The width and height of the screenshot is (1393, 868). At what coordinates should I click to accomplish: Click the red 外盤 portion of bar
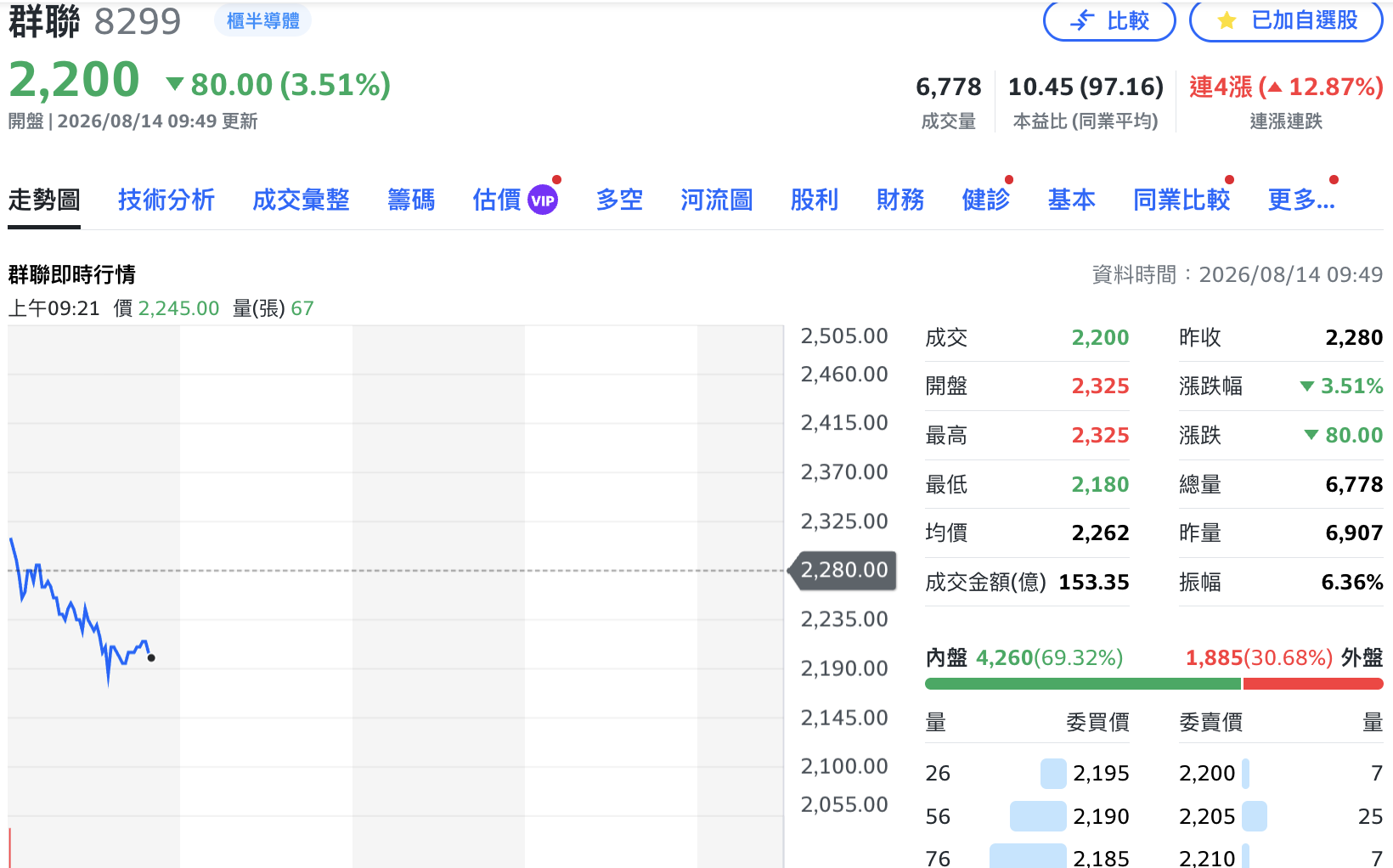[1313, 684]
